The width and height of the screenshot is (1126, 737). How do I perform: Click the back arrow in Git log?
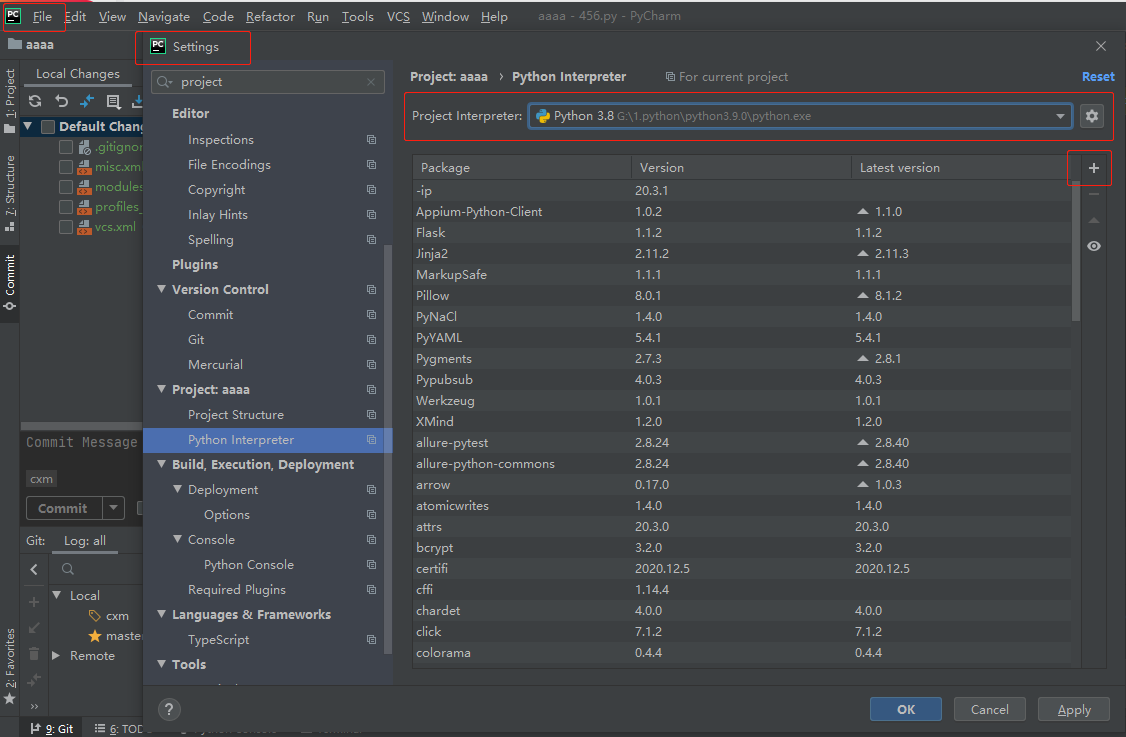[34, 570]
